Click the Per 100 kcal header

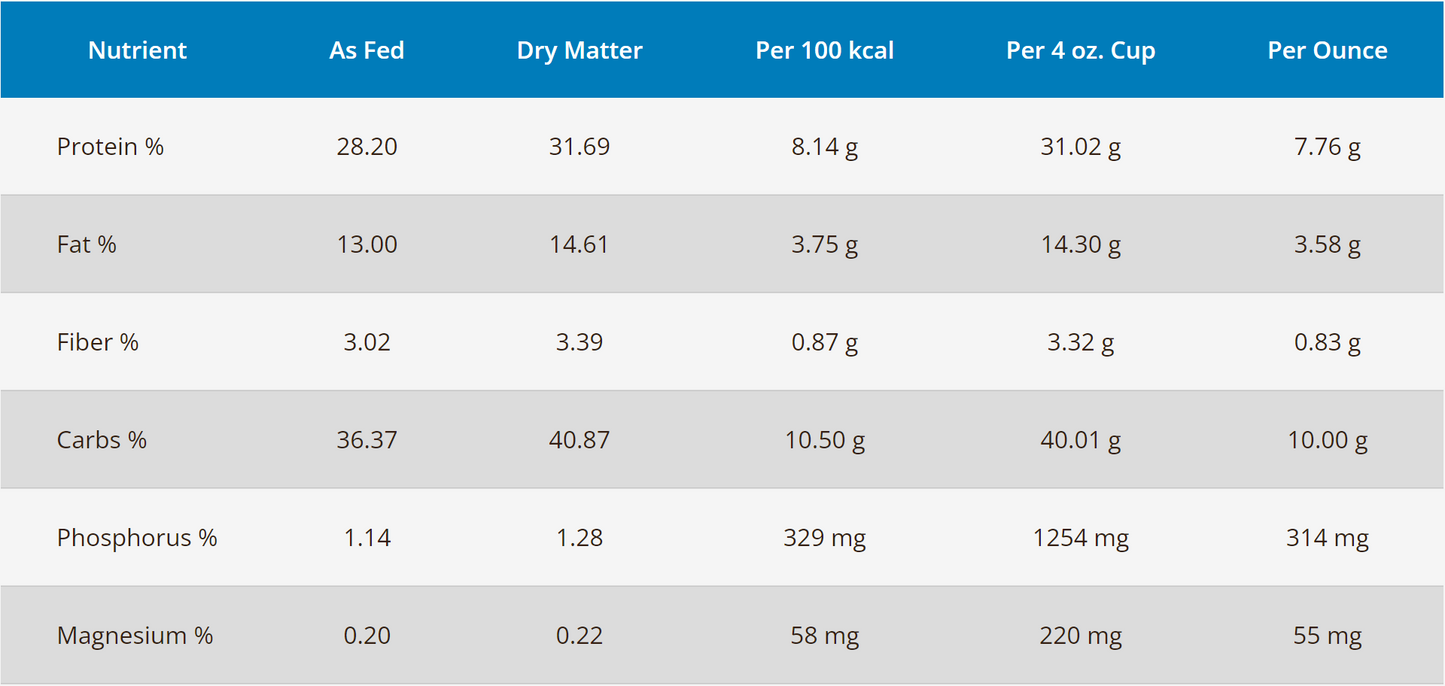(825, 51)
